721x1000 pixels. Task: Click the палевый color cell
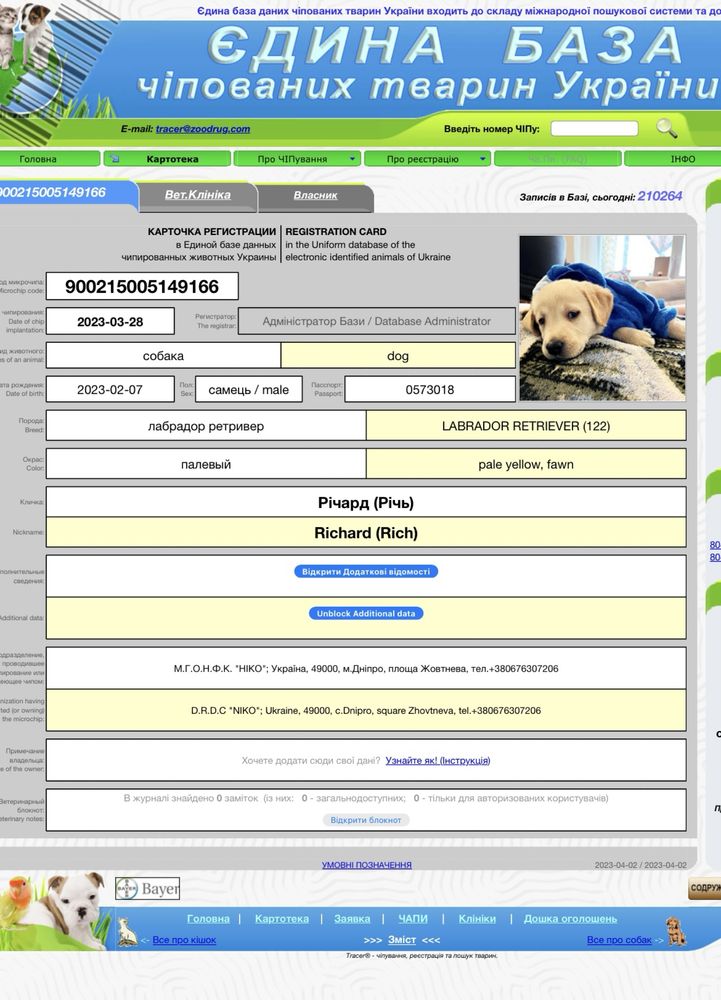coord(206,464)
